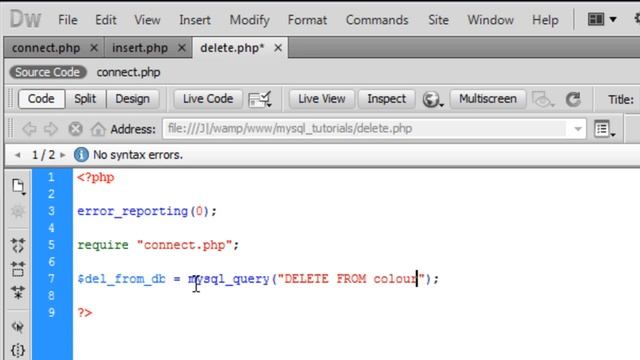Screen dimensions: 640x360
Task: Refresh design view icon
Action: 573,99
